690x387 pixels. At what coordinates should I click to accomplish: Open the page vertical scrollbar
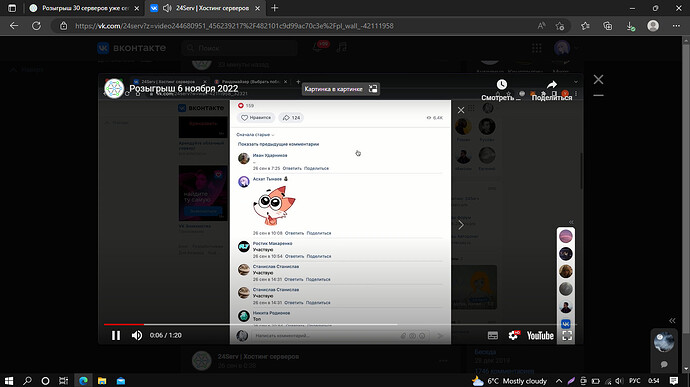coord(686,205)
